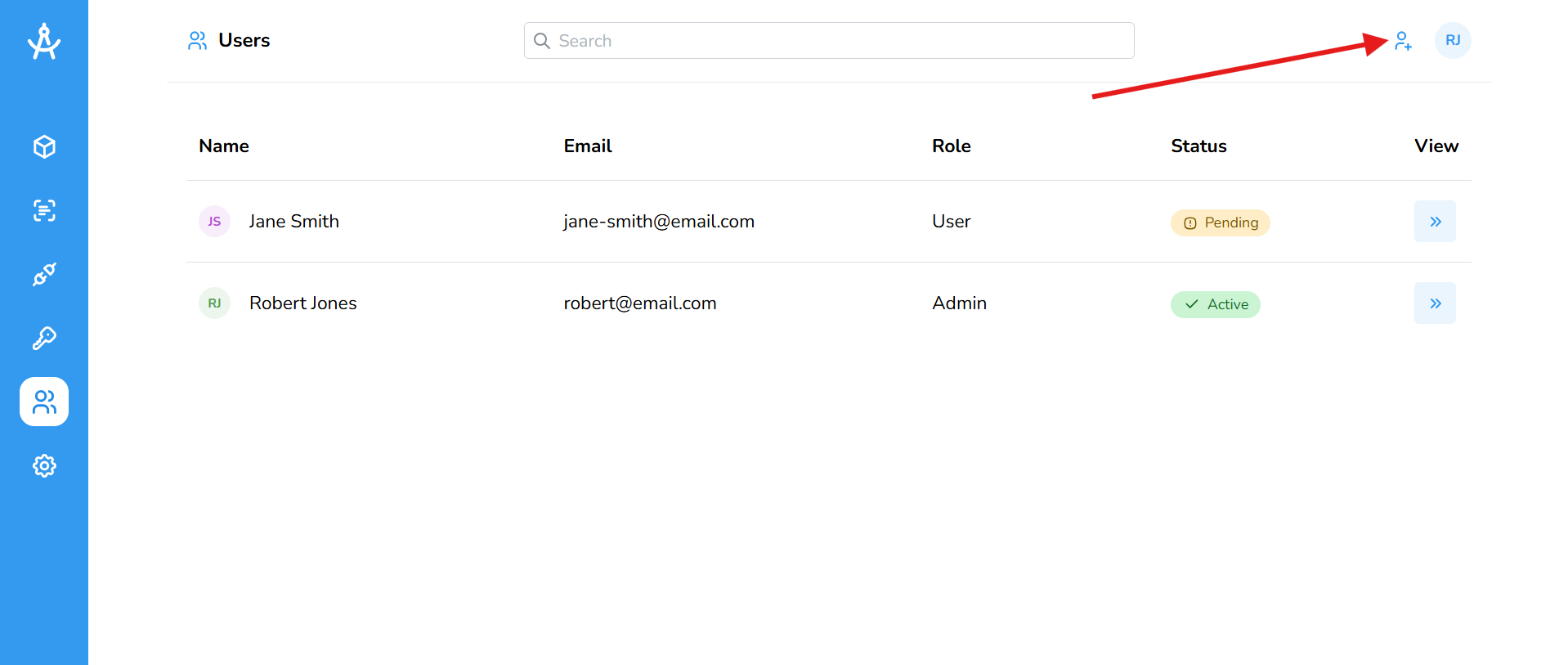Open the RJ profile avatar menu
The width and height of the screenshot is (1568, 665).
point(1452,41)
